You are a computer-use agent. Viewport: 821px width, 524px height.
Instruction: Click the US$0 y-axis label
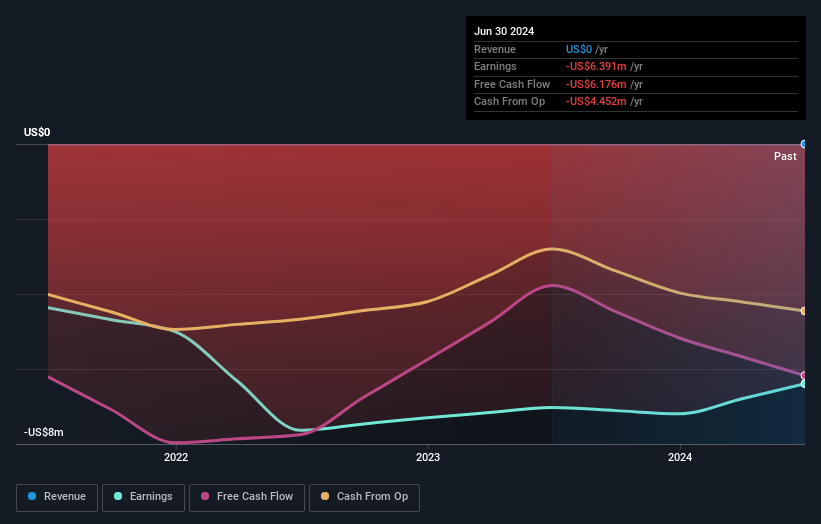click(37, 132)
